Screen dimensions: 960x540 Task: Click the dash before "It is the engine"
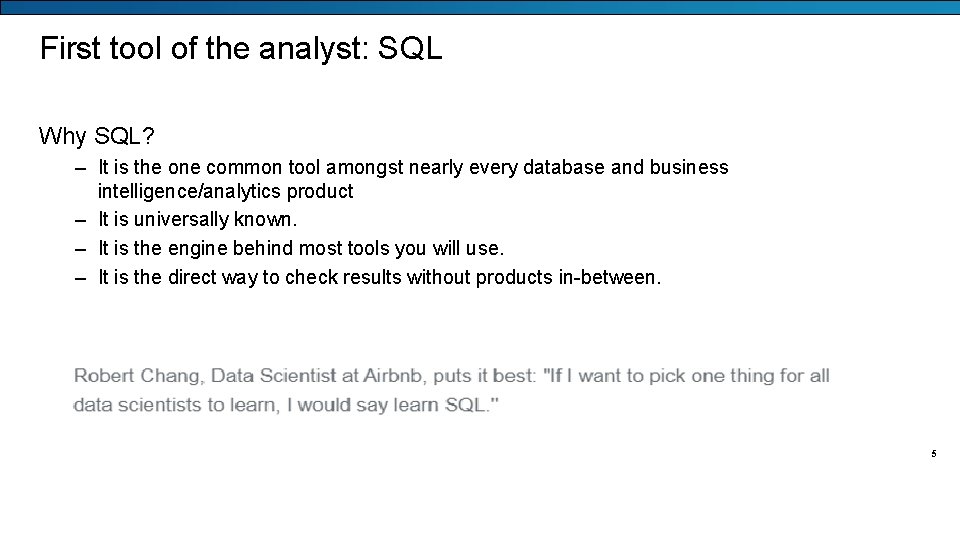click(80, 248)
